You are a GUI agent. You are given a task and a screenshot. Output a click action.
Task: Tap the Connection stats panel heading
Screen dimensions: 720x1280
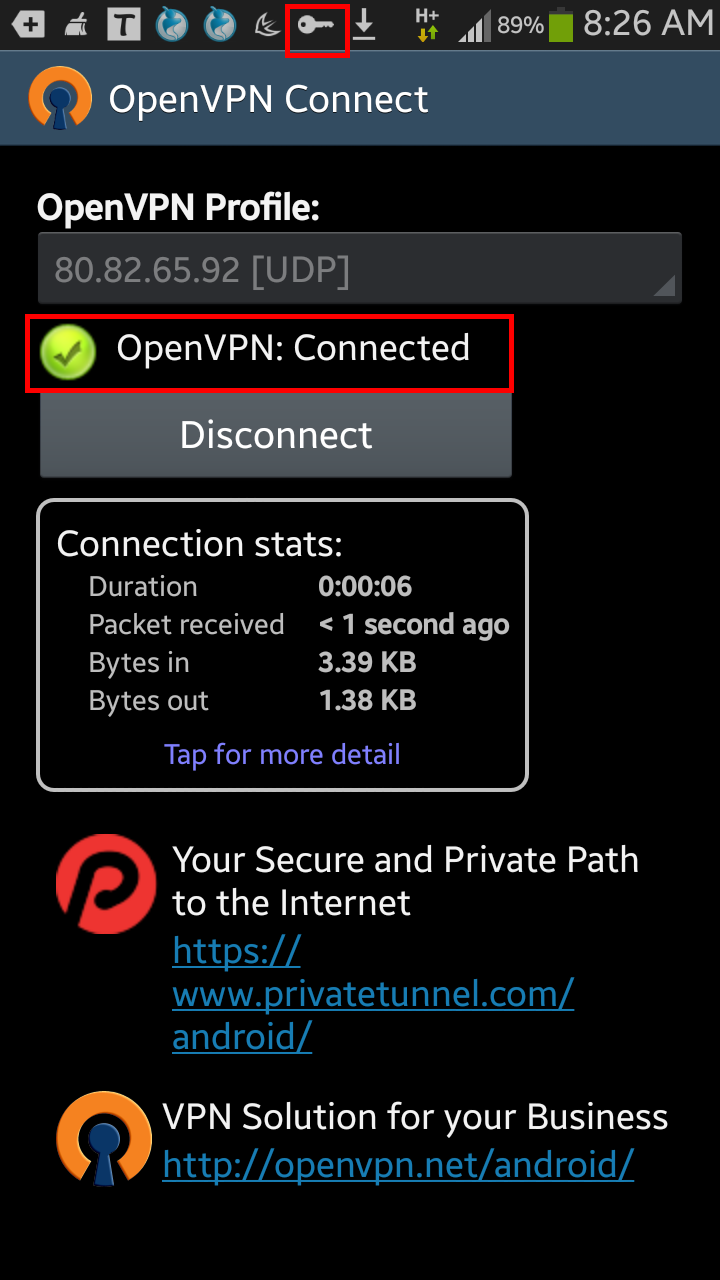coord(200,544)
